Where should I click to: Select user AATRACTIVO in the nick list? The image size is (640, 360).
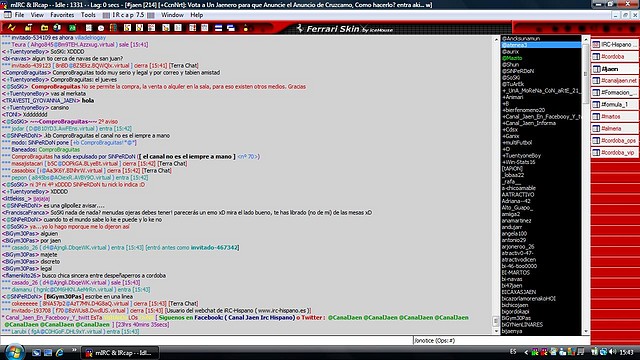pyautogui.click(x=518, y=195)
